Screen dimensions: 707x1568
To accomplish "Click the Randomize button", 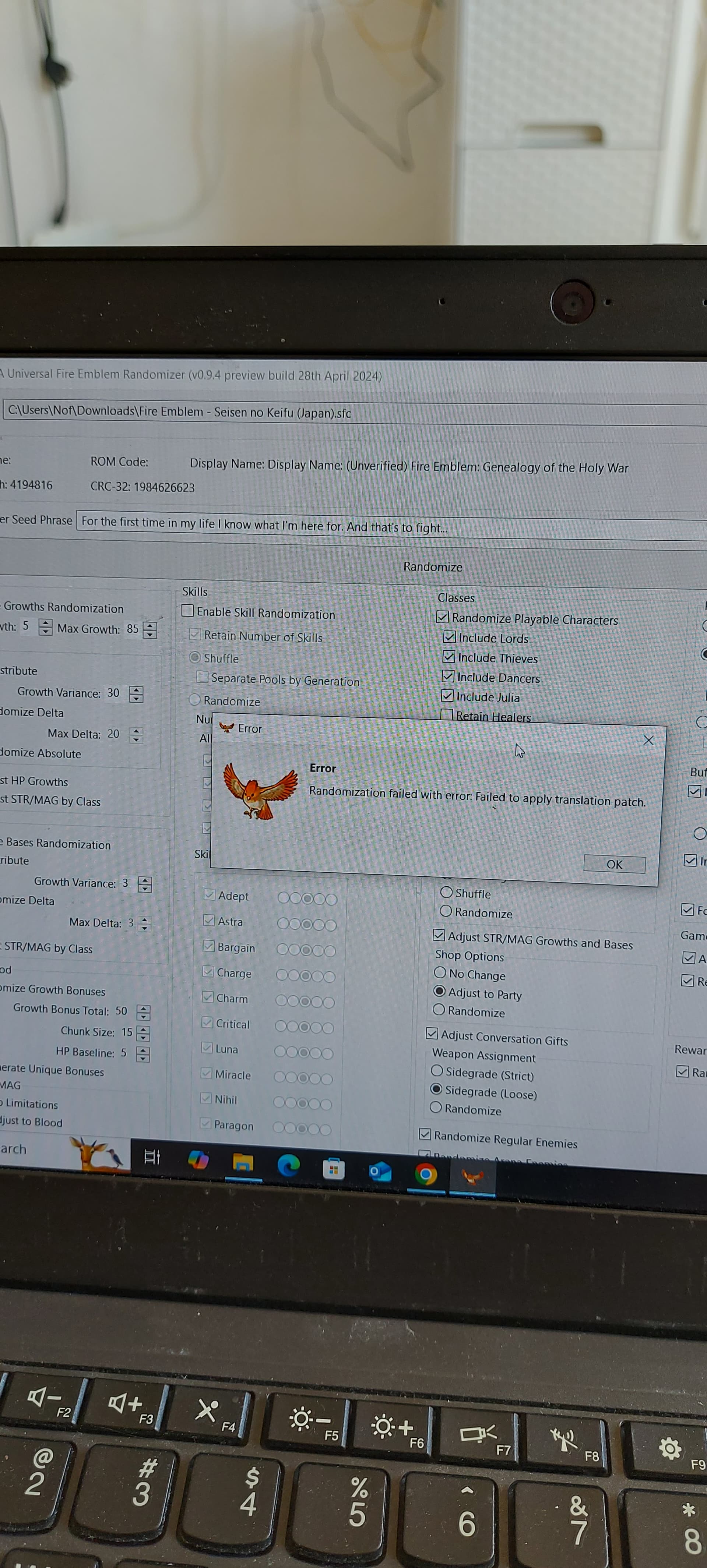I will tap(432, 567).
